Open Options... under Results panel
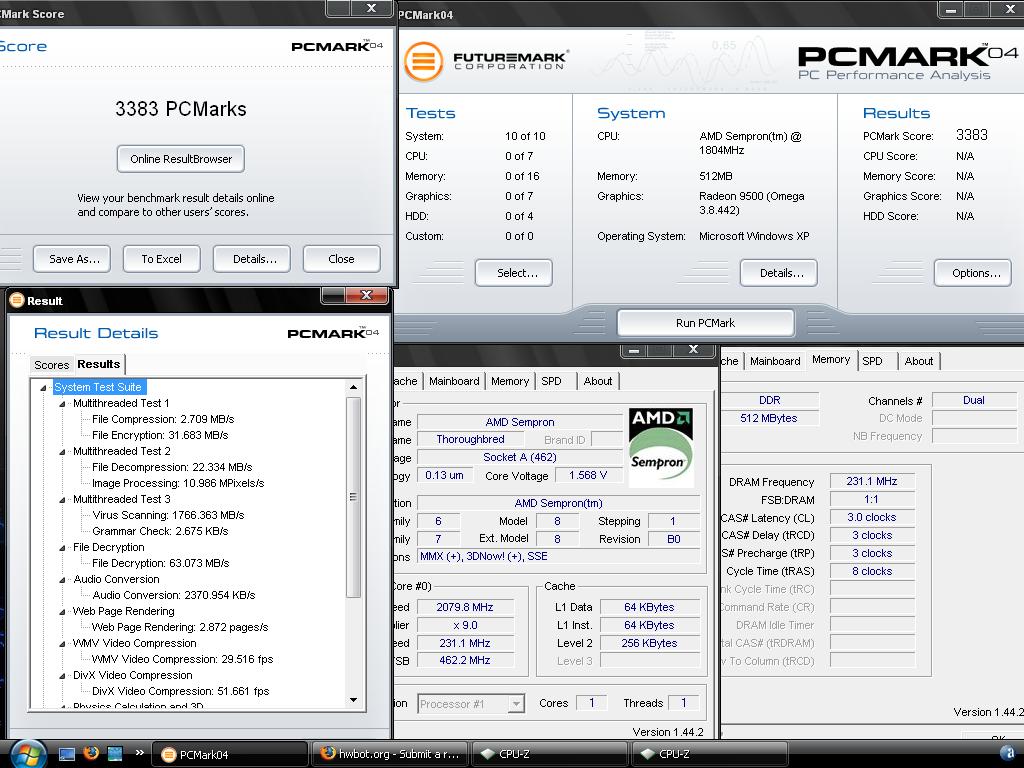The width and height of the screenshot is (1024, 768). 973,273
